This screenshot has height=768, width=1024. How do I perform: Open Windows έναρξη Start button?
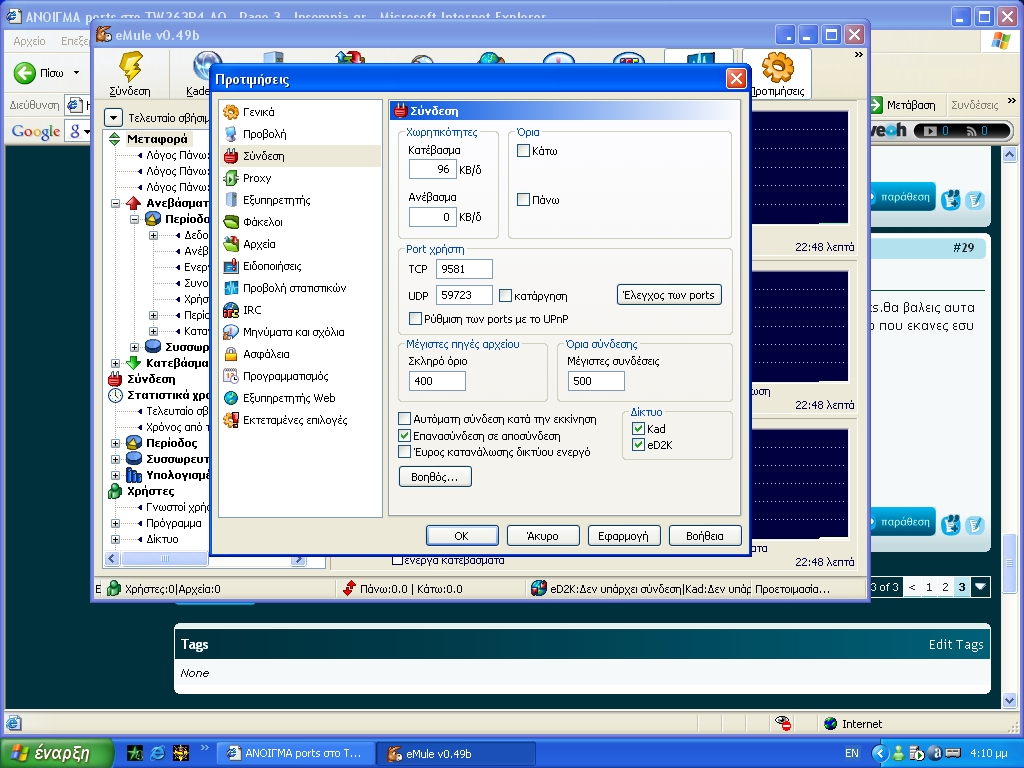pyautogui.click(x=55, y=753)
